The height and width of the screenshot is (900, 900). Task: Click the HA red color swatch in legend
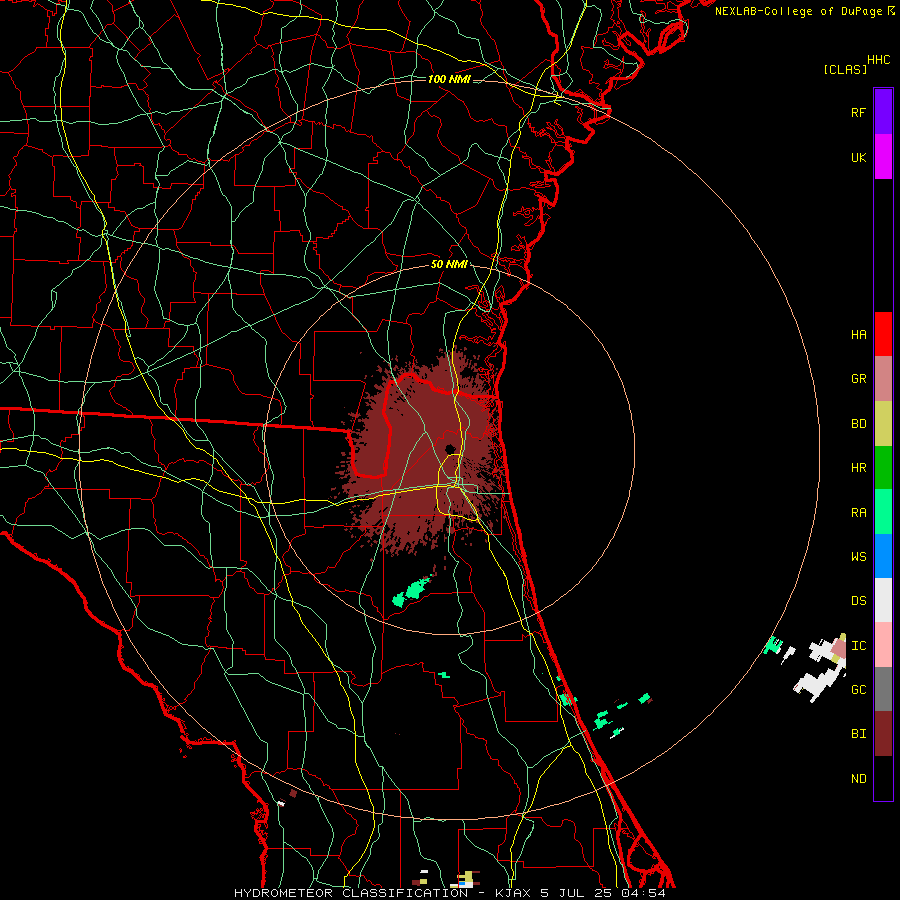pyautogui.click(x=883, y=334)
